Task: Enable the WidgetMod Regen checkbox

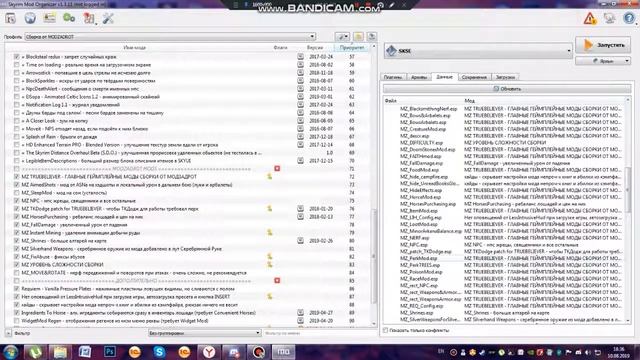Action: [x=16, y=321]
